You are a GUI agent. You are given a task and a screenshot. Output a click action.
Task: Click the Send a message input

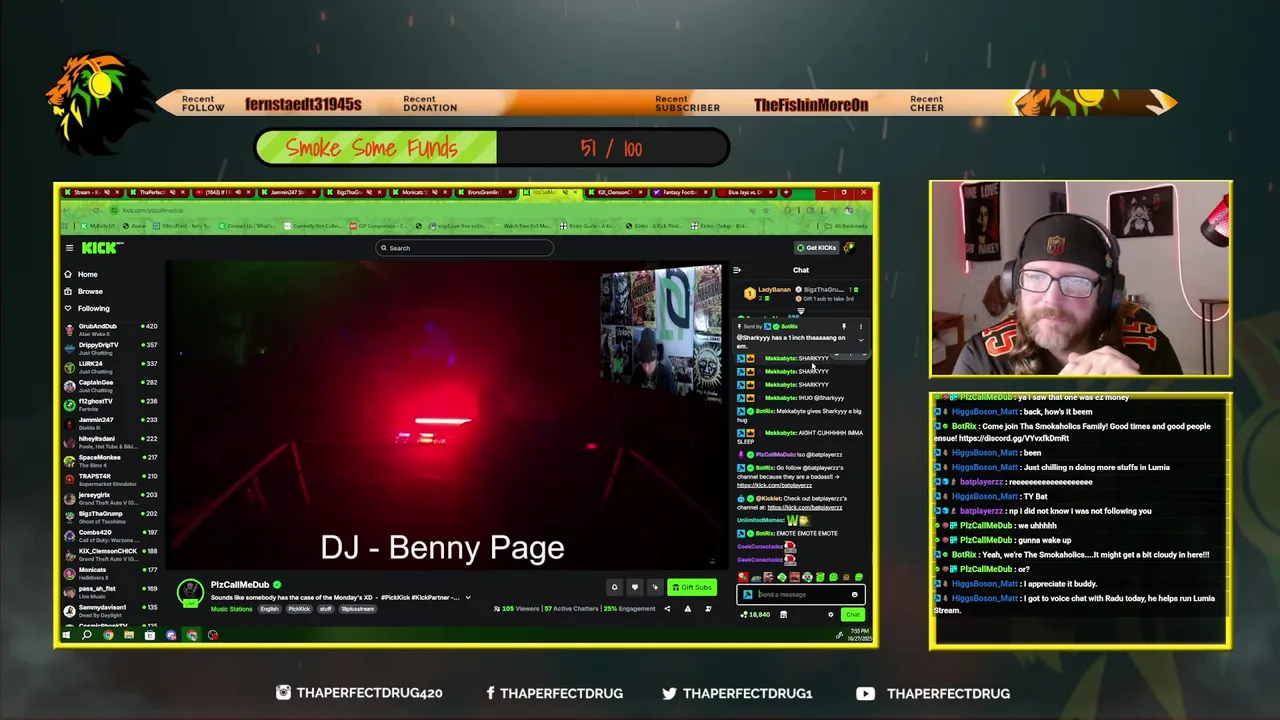click(x=803, y=594)
